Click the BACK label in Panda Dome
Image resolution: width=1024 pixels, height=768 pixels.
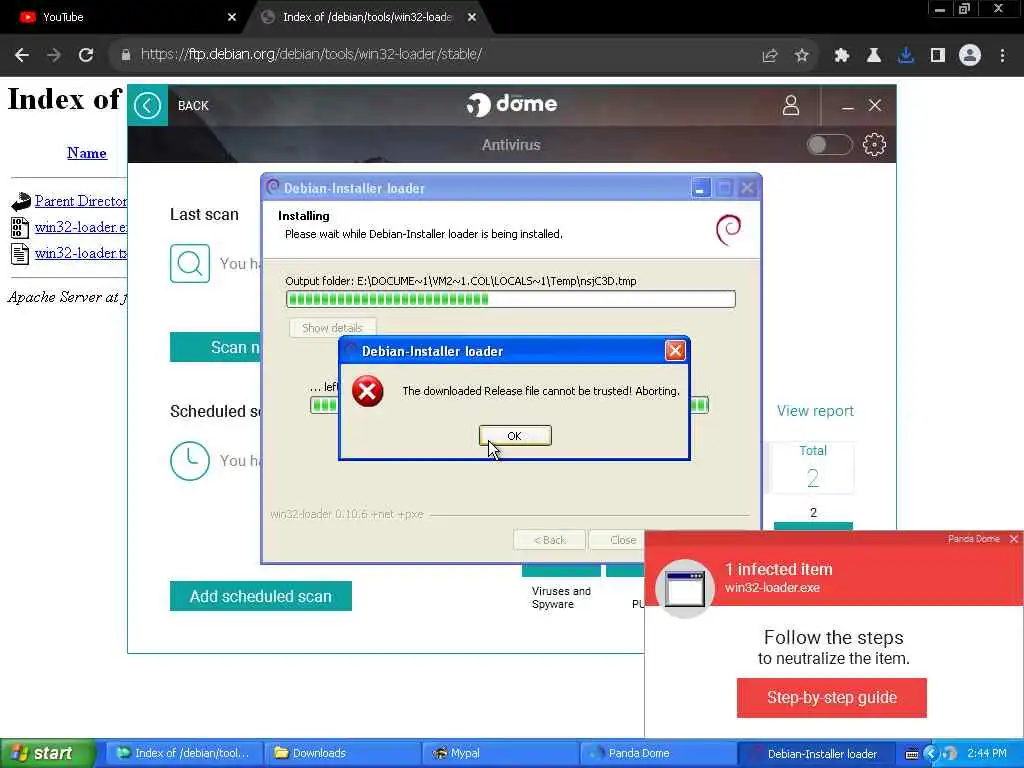coord(193,106)
